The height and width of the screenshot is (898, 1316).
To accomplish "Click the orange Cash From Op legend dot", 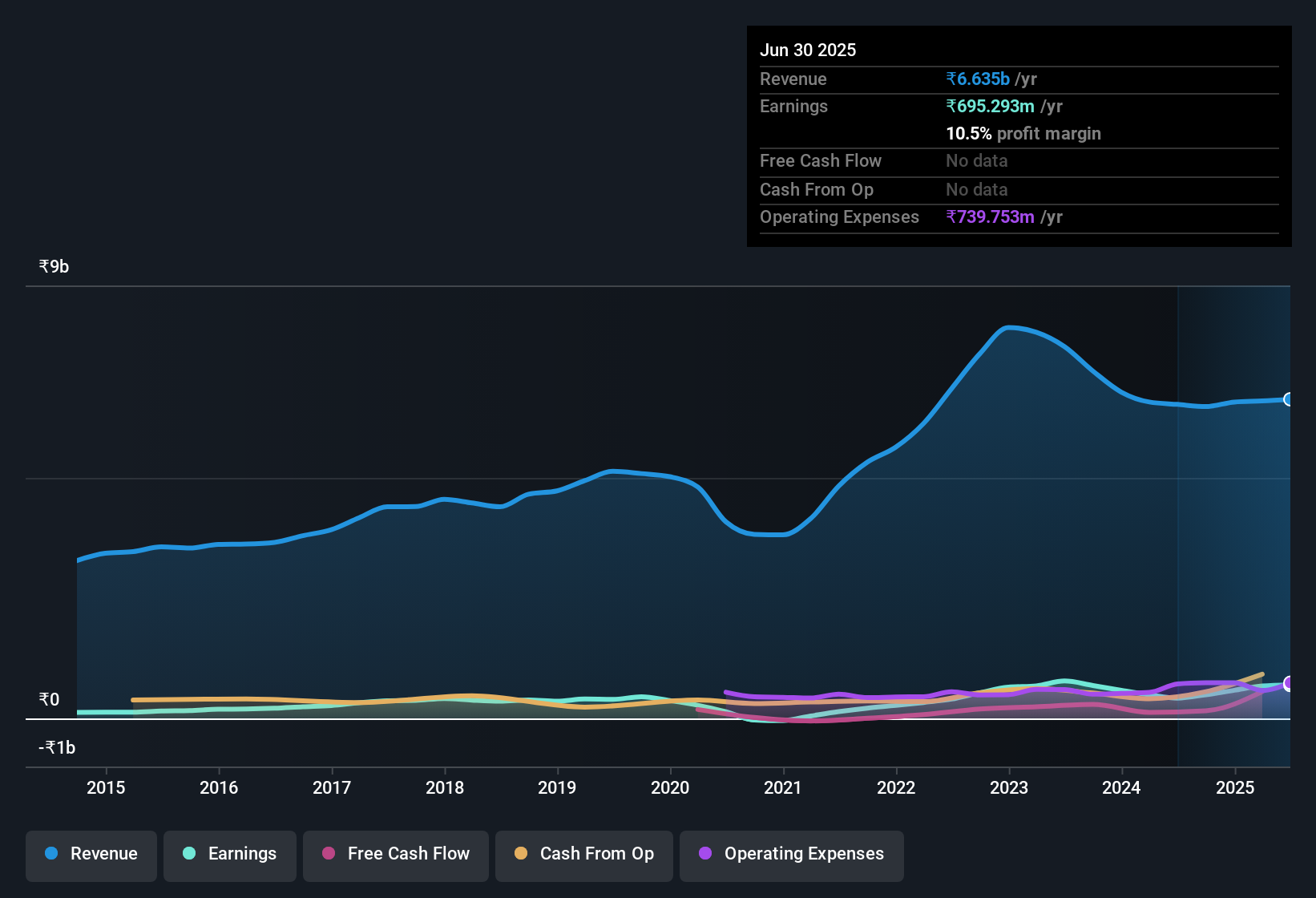I will (x=521, y=854).
